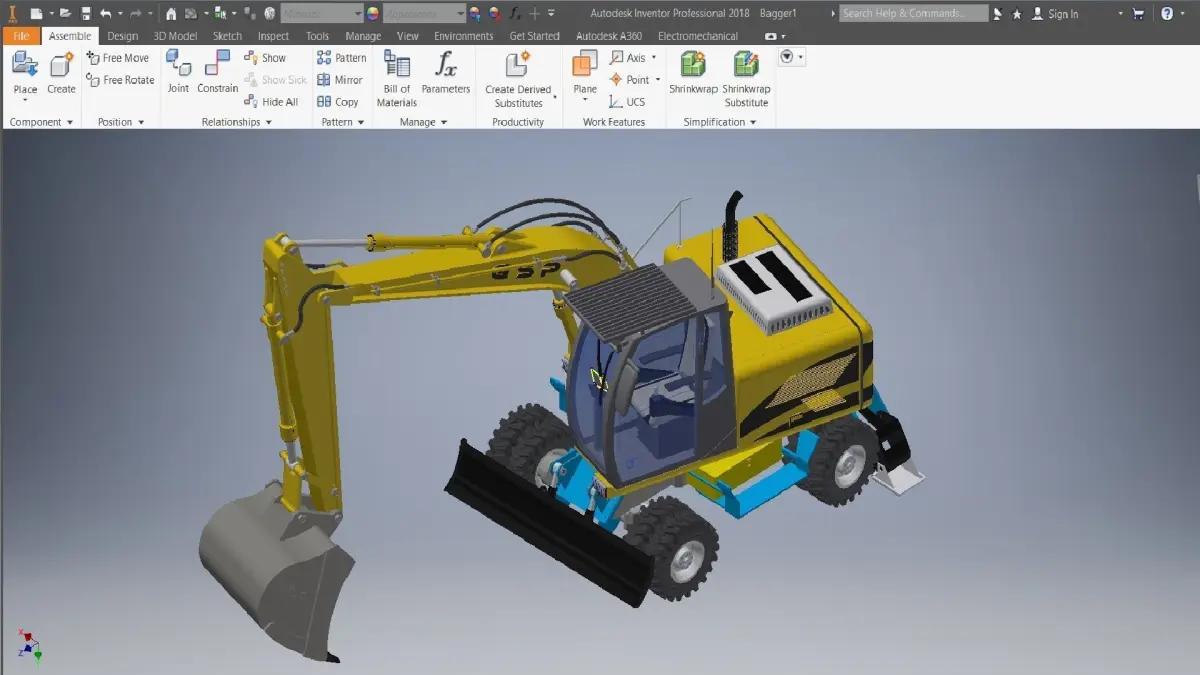Click Save in quick access toolbar
Image resolution: width=1200 pixels, height=675 pixels.
[x=86, y=14]
